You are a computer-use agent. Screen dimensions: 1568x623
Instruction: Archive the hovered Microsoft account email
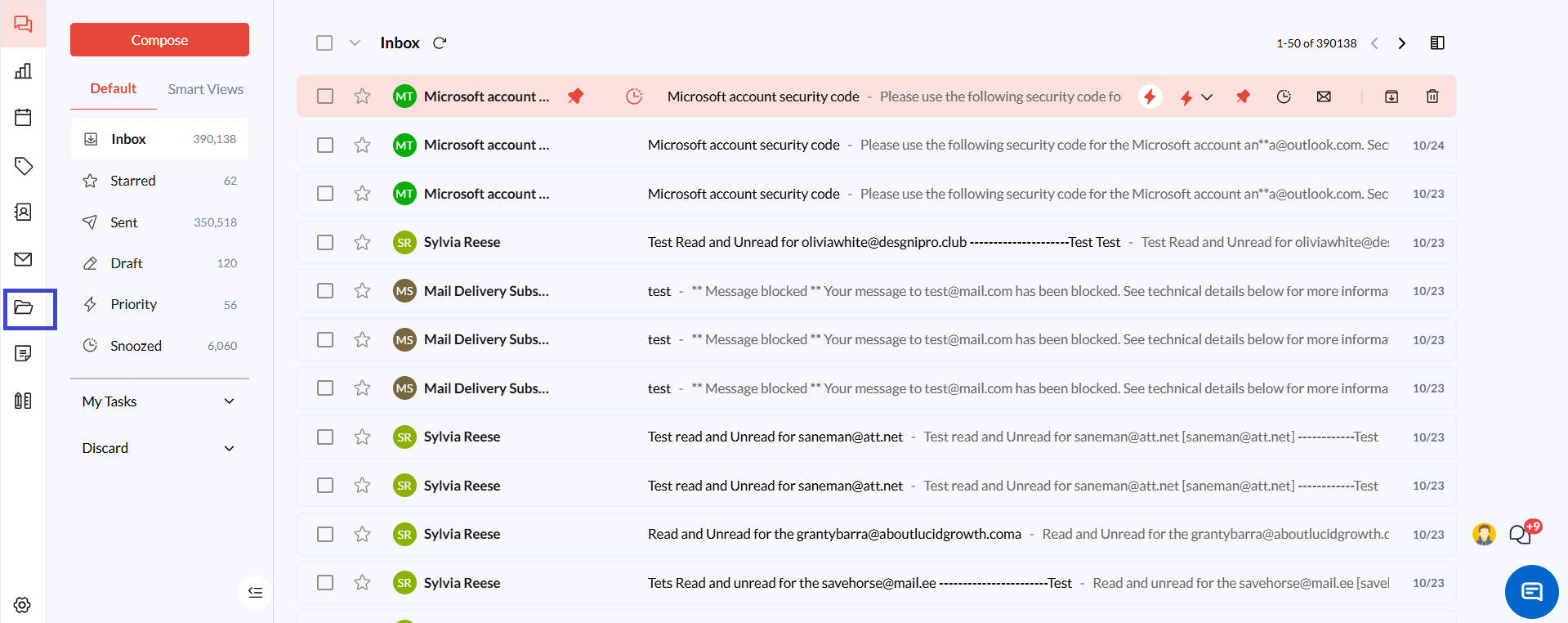click(x=1391, y=96)
